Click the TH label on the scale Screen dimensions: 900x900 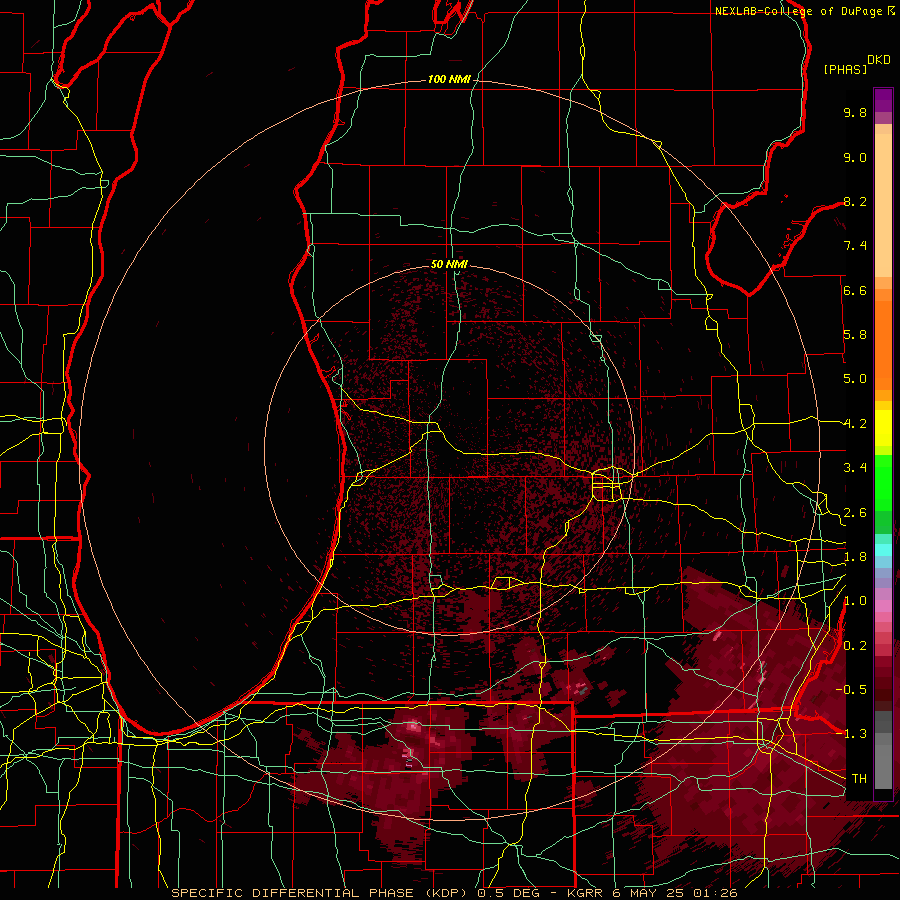tap(859, 779)
